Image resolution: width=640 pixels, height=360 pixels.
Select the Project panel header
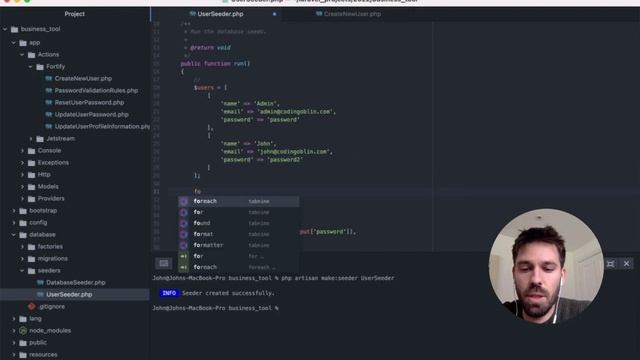tap(75, 14)
